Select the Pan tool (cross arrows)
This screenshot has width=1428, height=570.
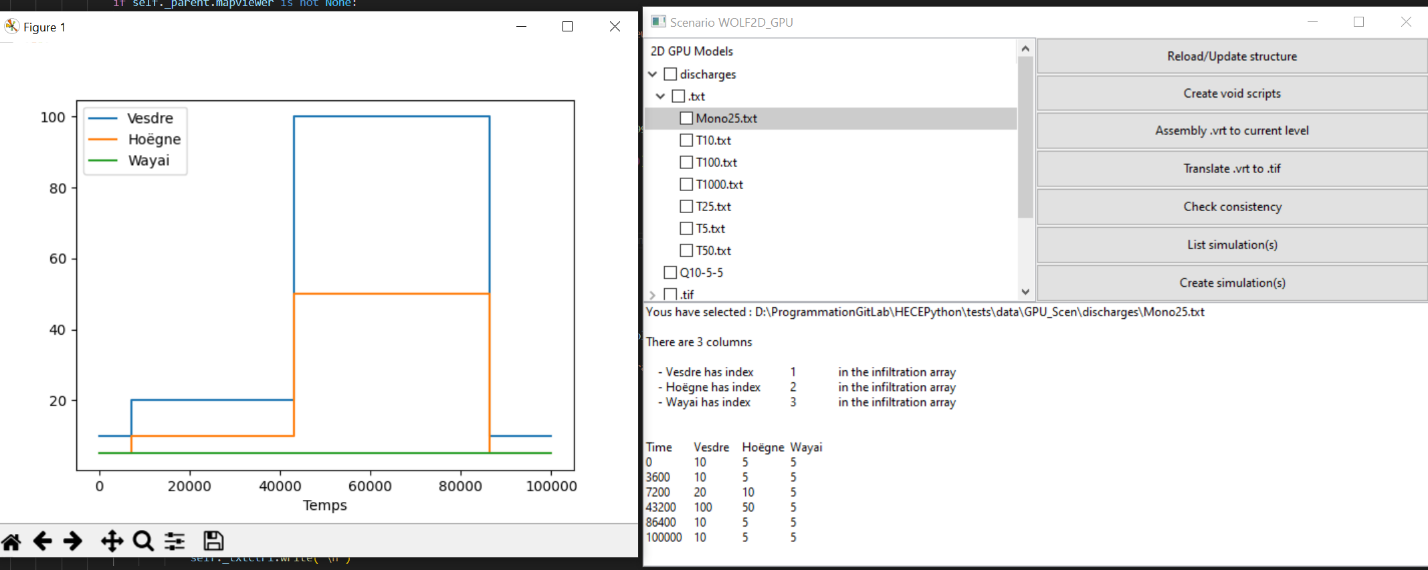pyautogui.click(x=112, y=542)
